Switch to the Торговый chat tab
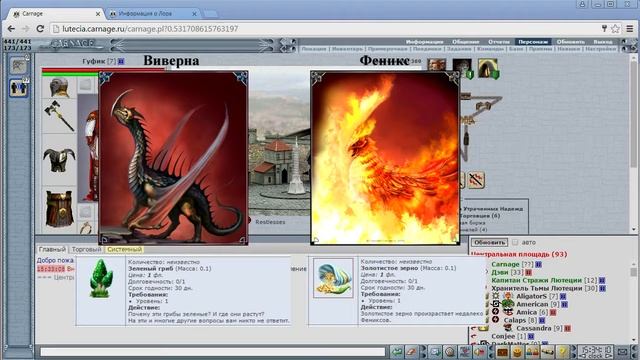 click(86, 249)
